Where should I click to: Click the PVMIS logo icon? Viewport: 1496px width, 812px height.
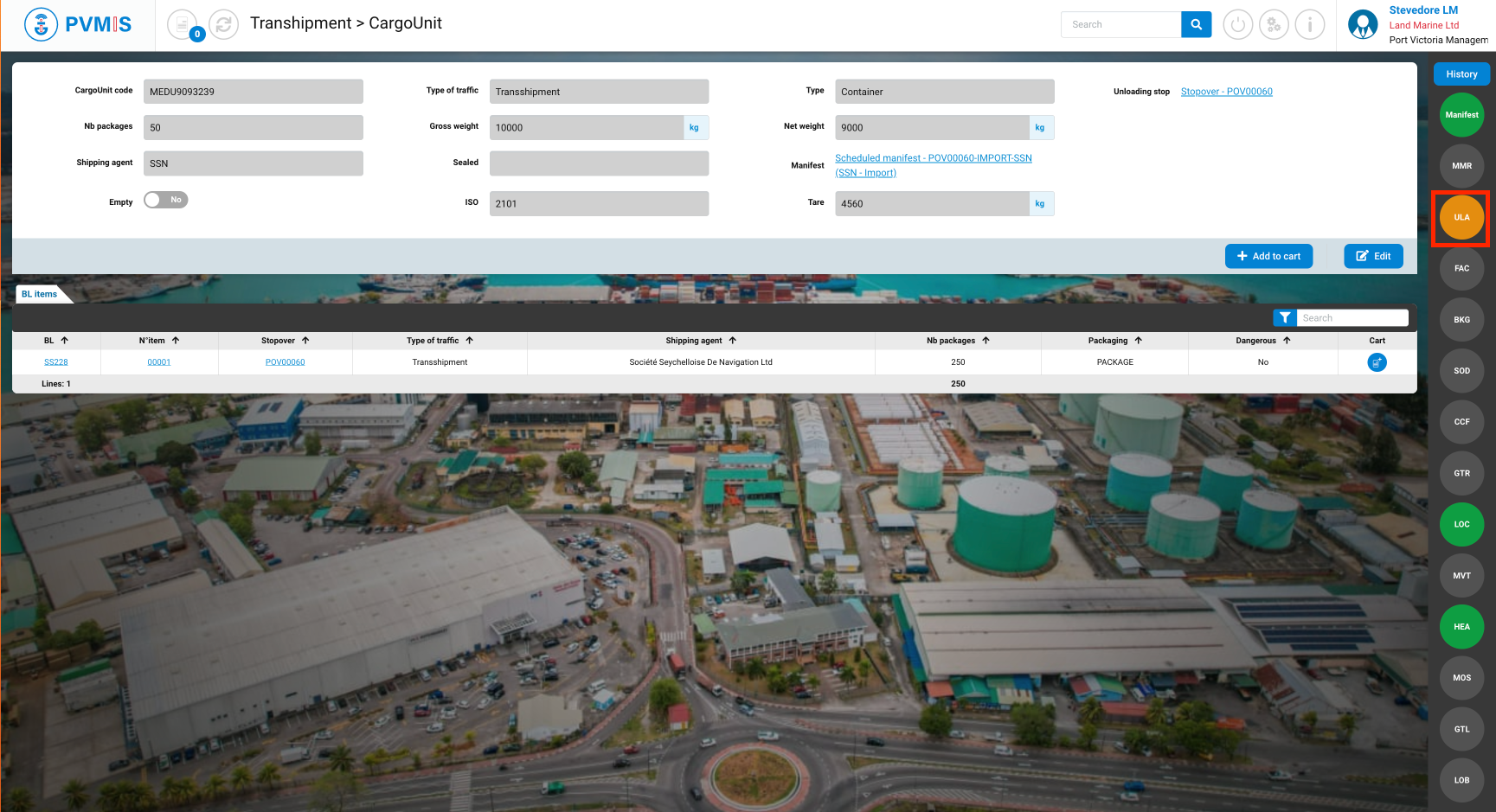(x=41, y=25)
